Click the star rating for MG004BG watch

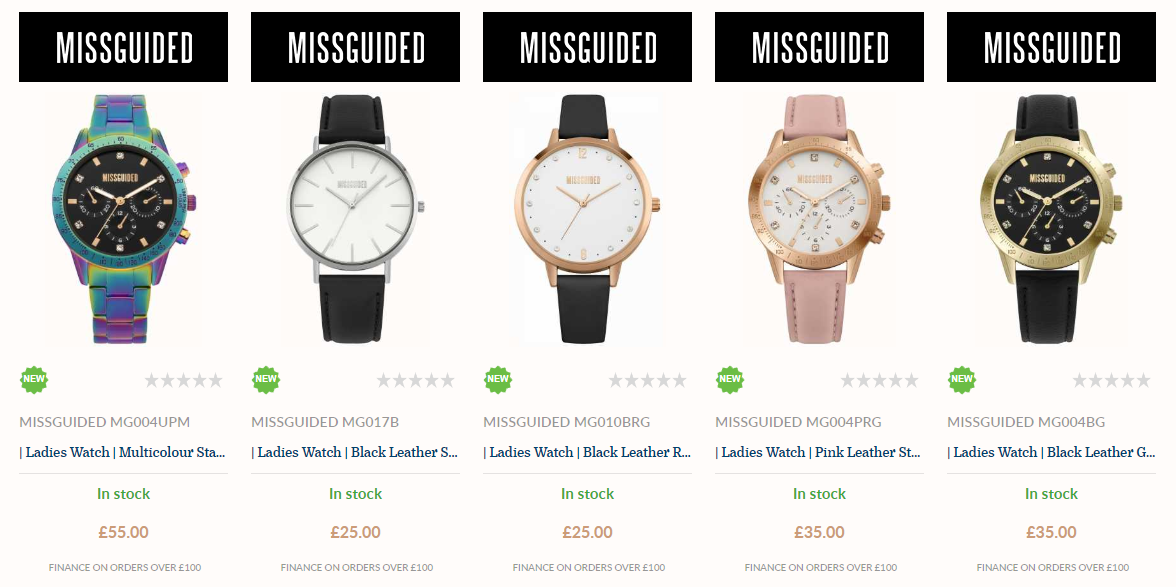coord(1112,381)
